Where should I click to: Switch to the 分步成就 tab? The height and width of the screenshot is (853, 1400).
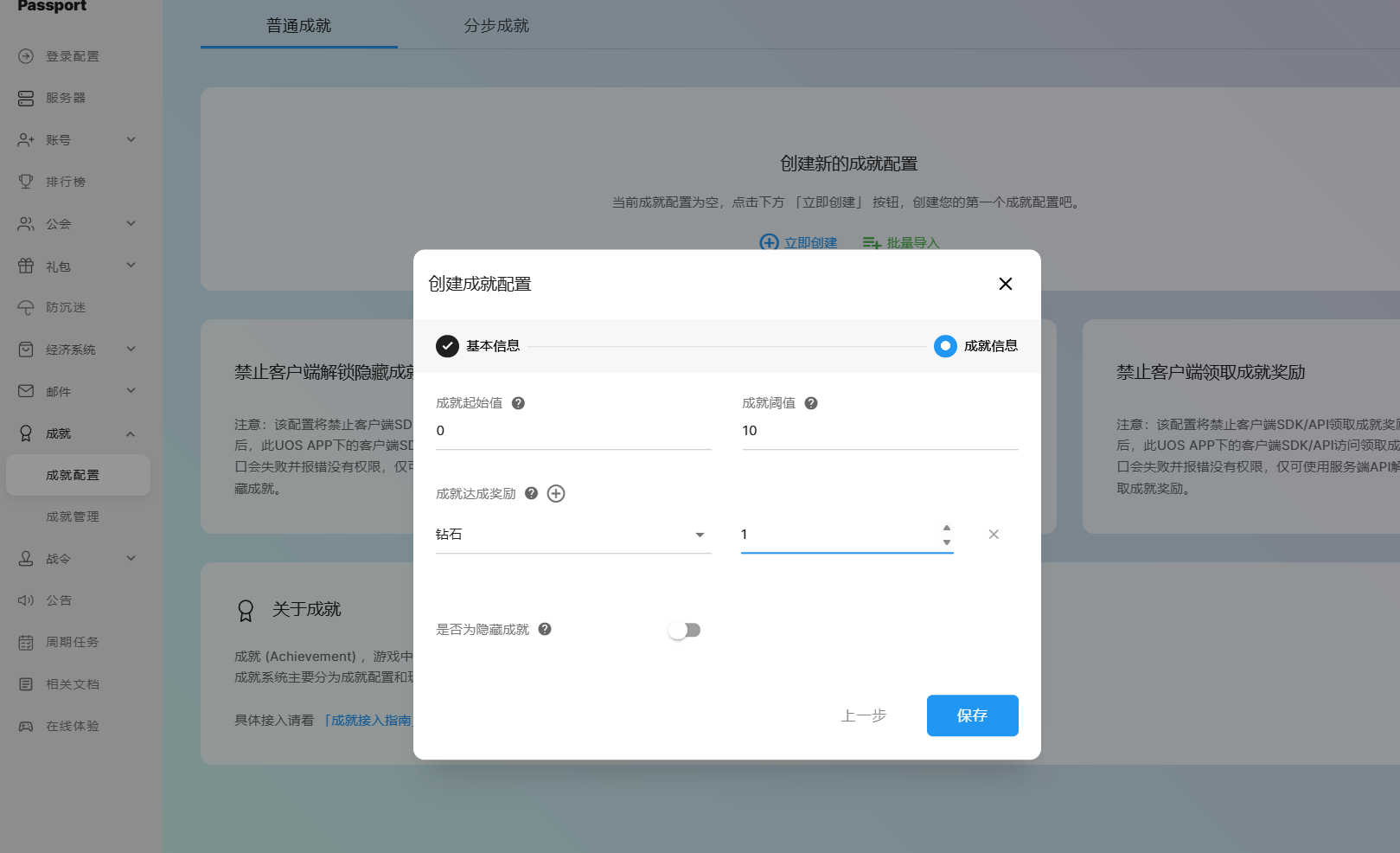[495, 26]
